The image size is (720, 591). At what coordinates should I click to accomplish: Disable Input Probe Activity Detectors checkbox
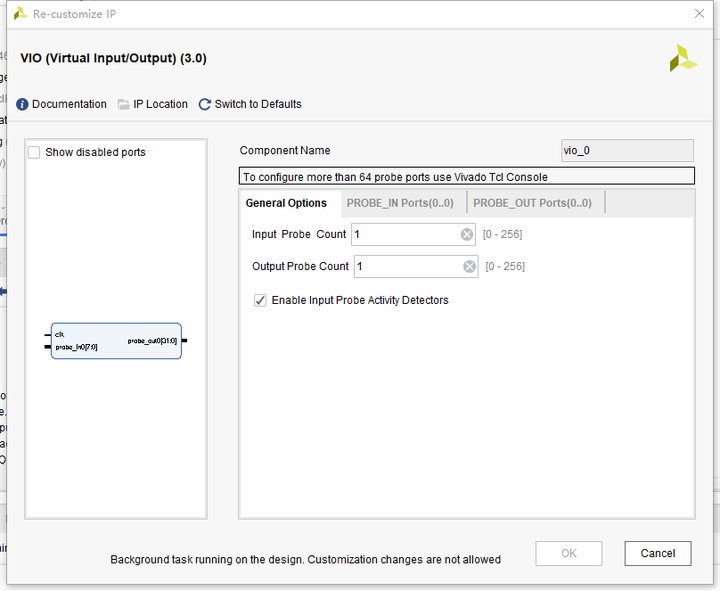(x=260, y=300)
